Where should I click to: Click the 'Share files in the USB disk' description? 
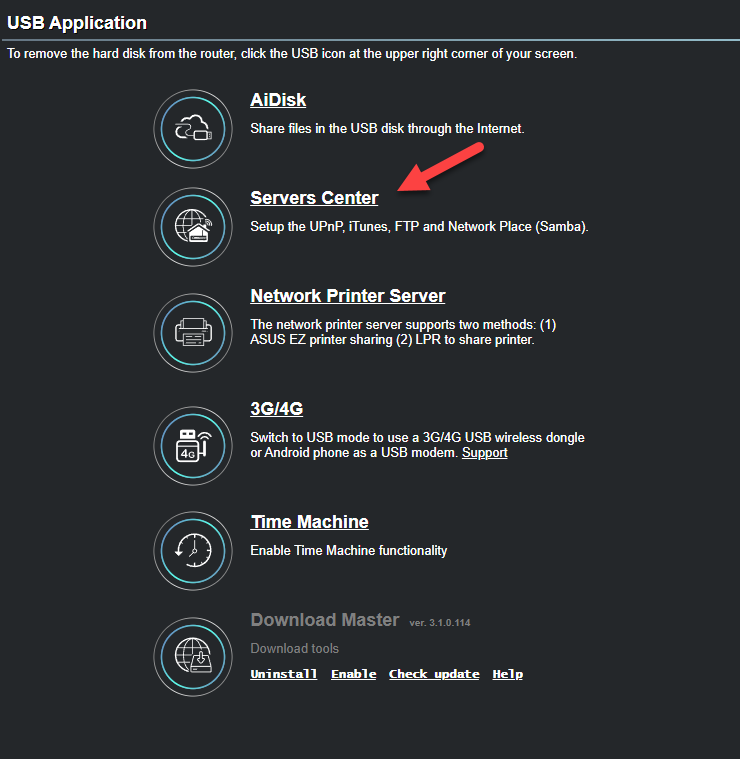pos(386,129)
